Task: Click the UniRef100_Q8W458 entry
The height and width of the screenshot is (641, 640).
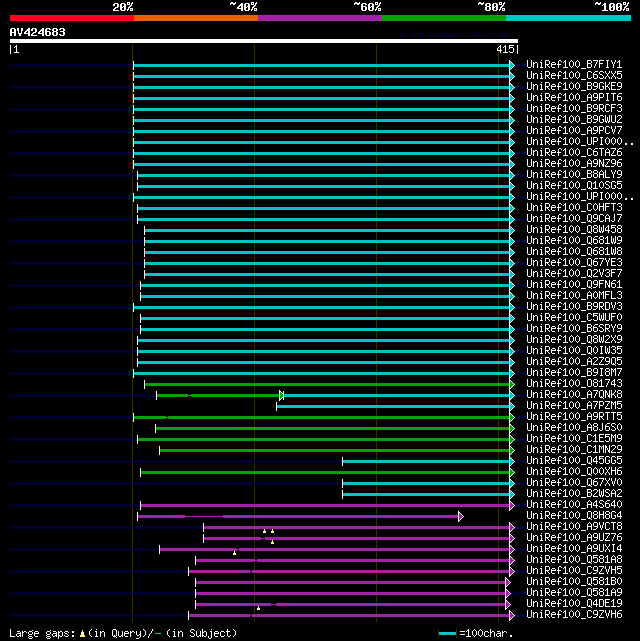Action: tap(574, 230)
